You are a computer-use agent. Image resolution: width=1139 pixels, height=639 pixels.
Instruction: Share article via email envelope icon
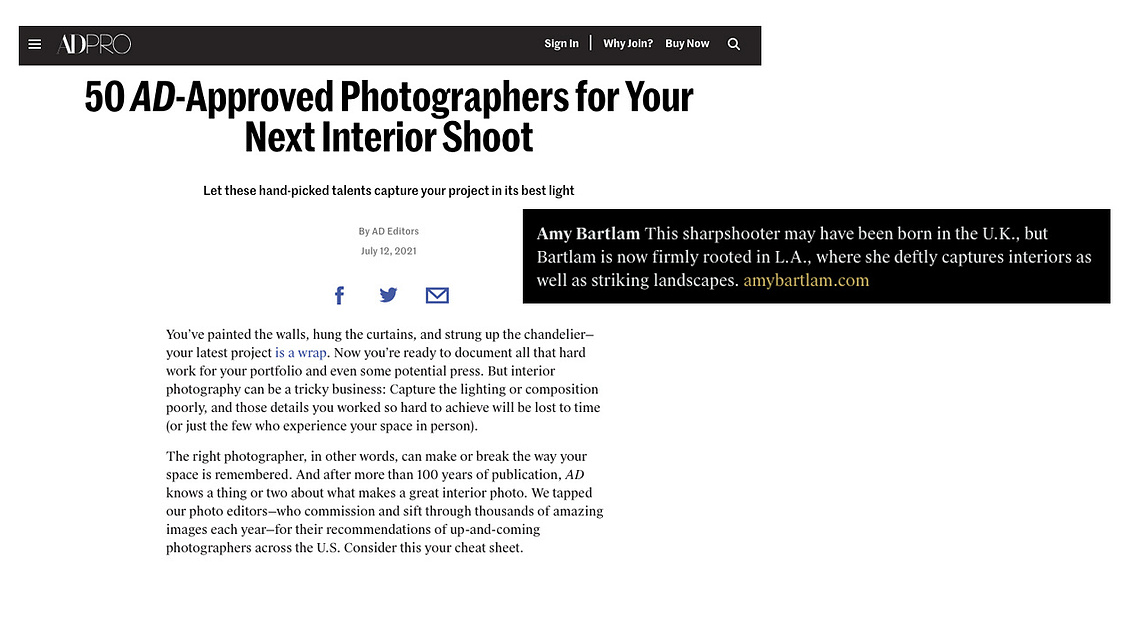point(437,295)
